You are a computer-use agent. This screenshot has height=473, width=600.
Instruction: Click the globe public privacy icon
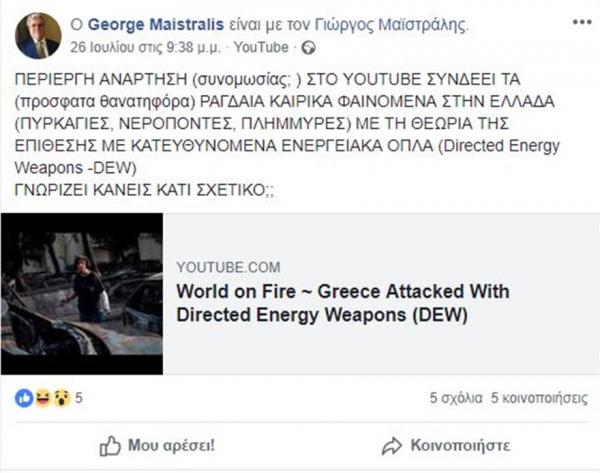(308, 46)
